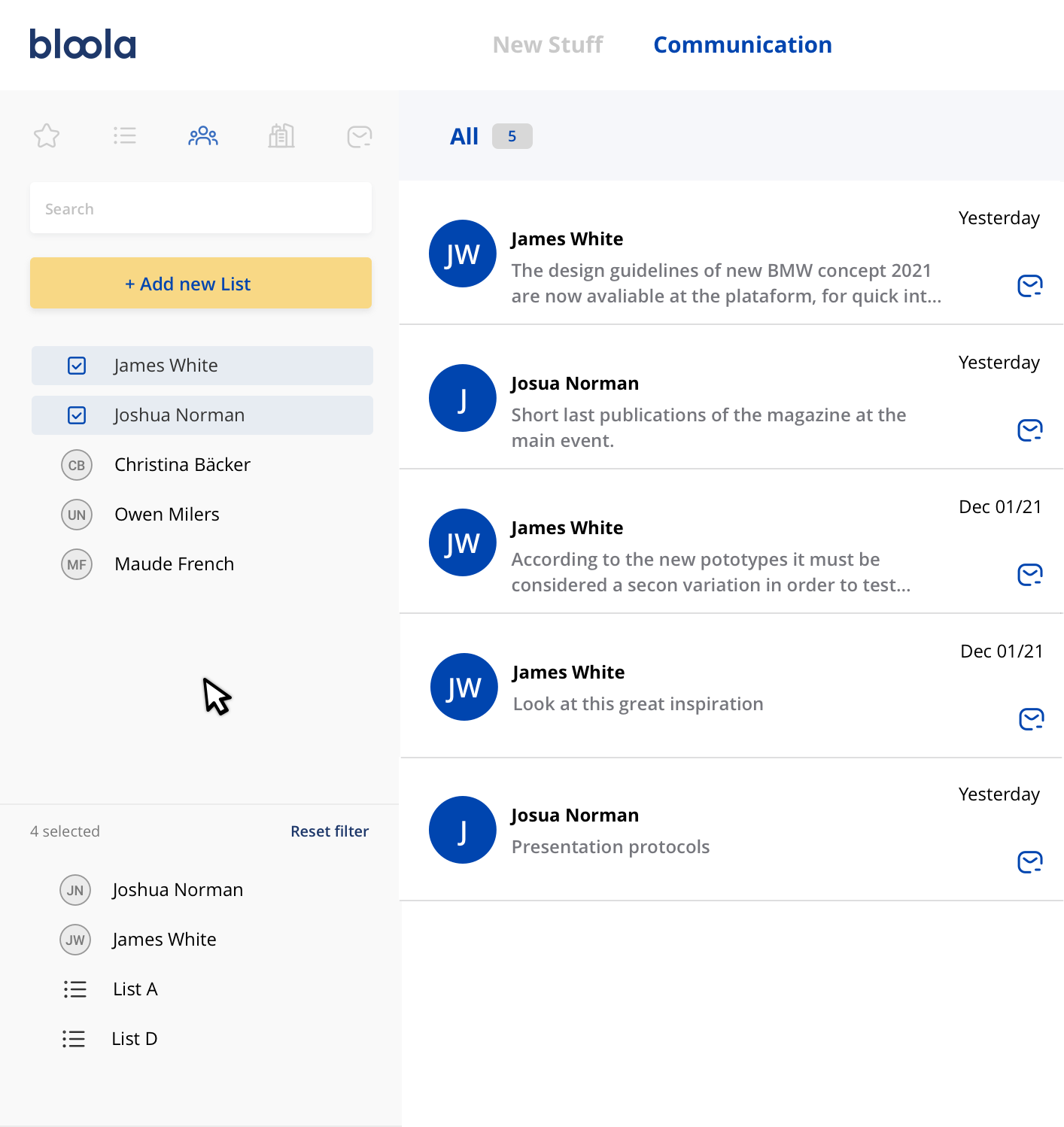Open message about BMW concept design guidelines
The image size is (1064, 1127).
point(731,253)
